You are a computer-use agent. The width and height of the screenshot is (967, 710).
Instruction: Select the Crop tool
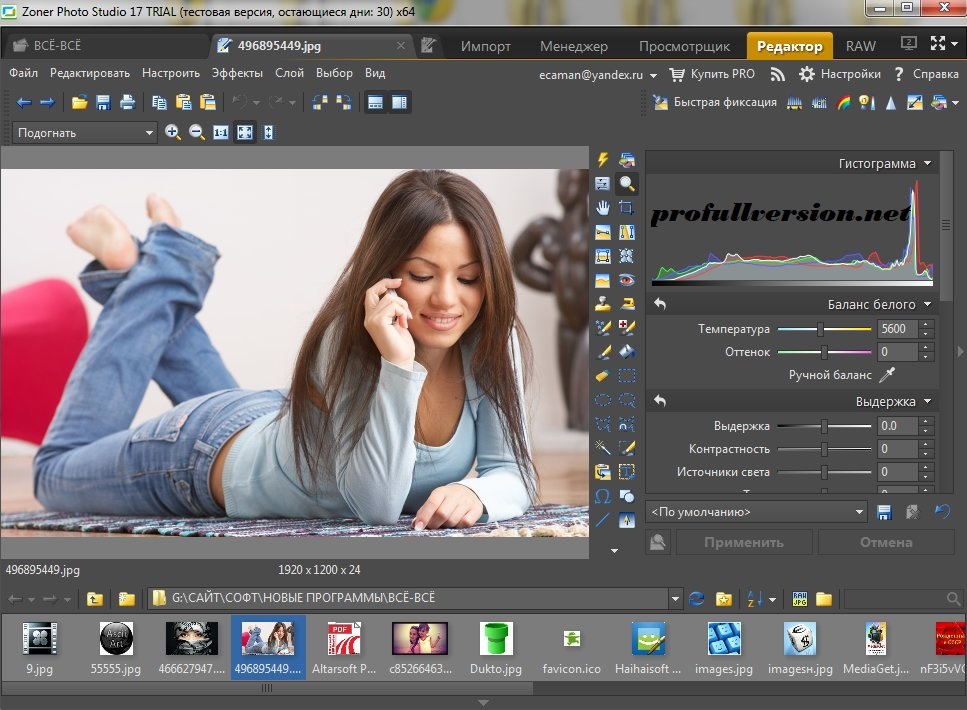coord(628,207)
